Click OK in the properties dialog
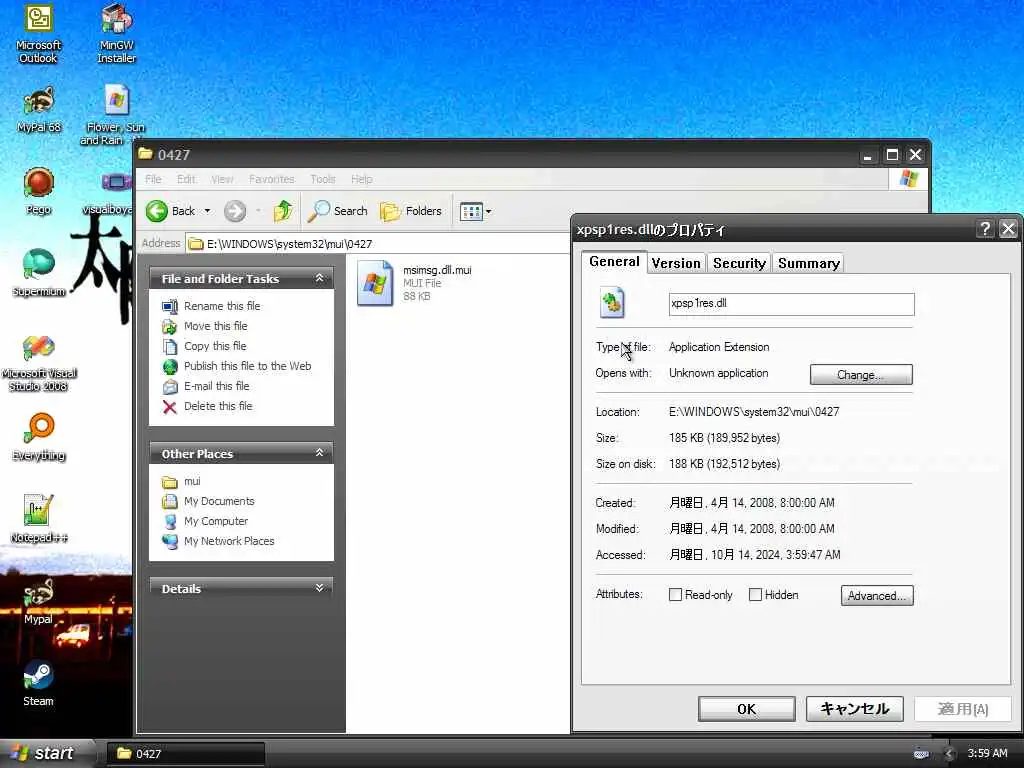Viewport: 1024px width, 768px height. pyautogui.click(x=746, y=709)
